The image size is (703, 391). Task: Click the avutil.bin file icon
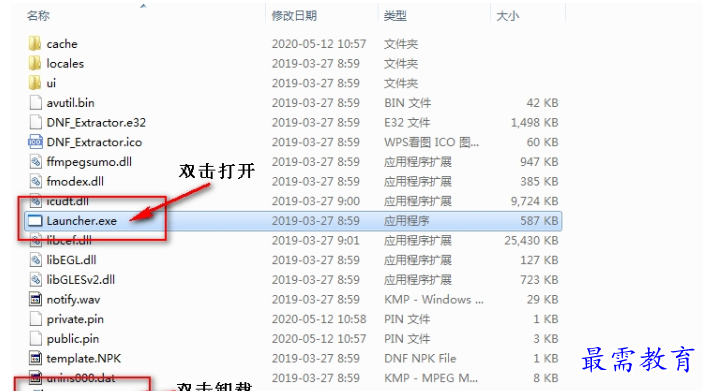pyautogui.click(x=35, y=103)
